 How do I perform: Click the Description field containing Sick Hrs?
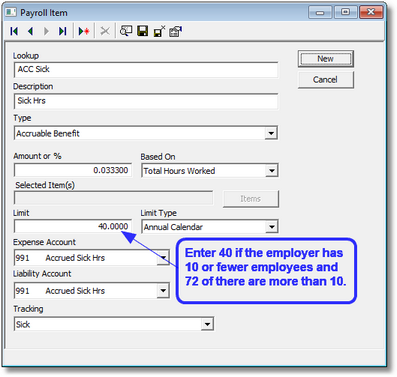146,101
